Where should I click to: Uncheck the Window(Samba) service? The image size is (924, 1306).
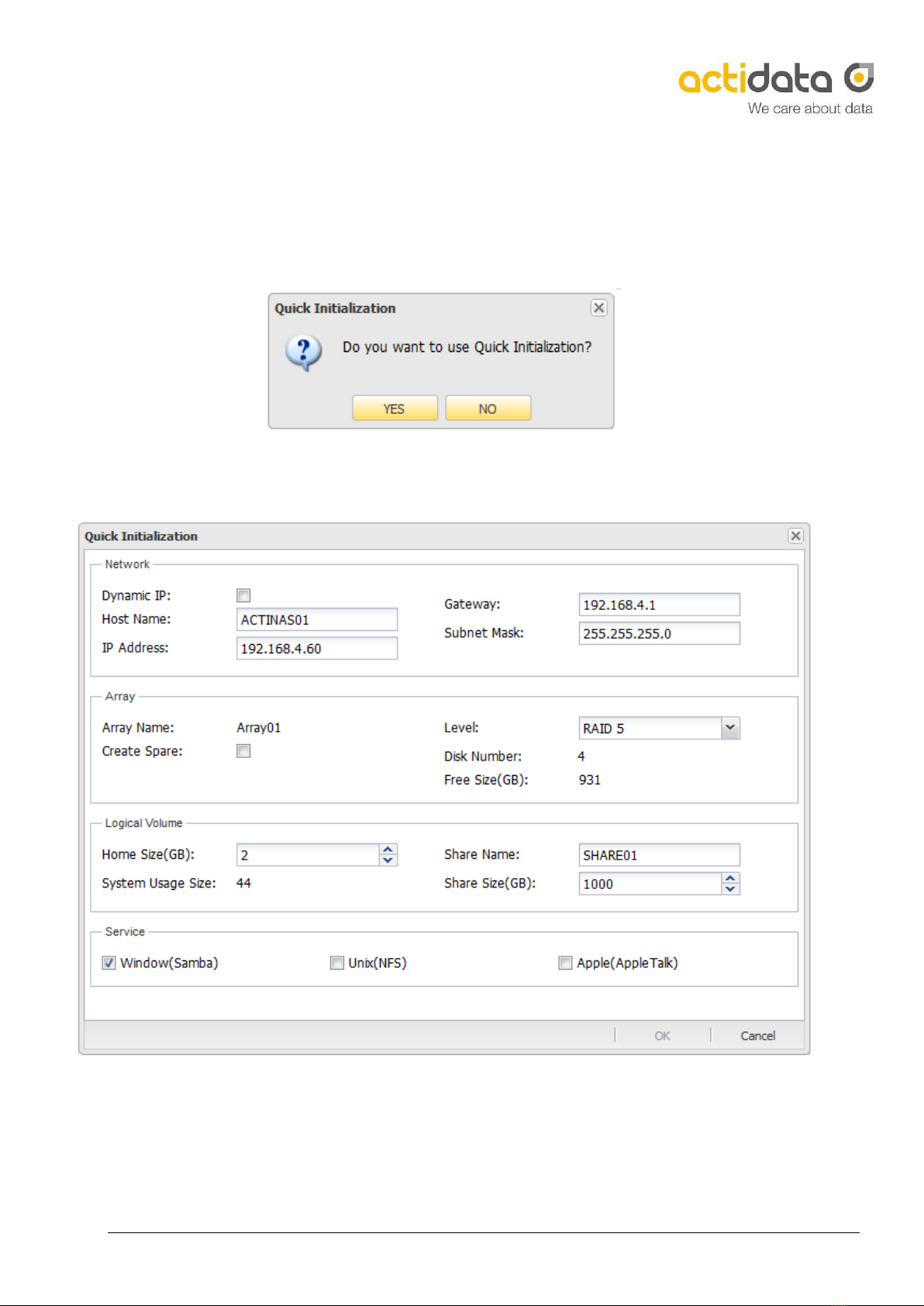pos(109,963)
